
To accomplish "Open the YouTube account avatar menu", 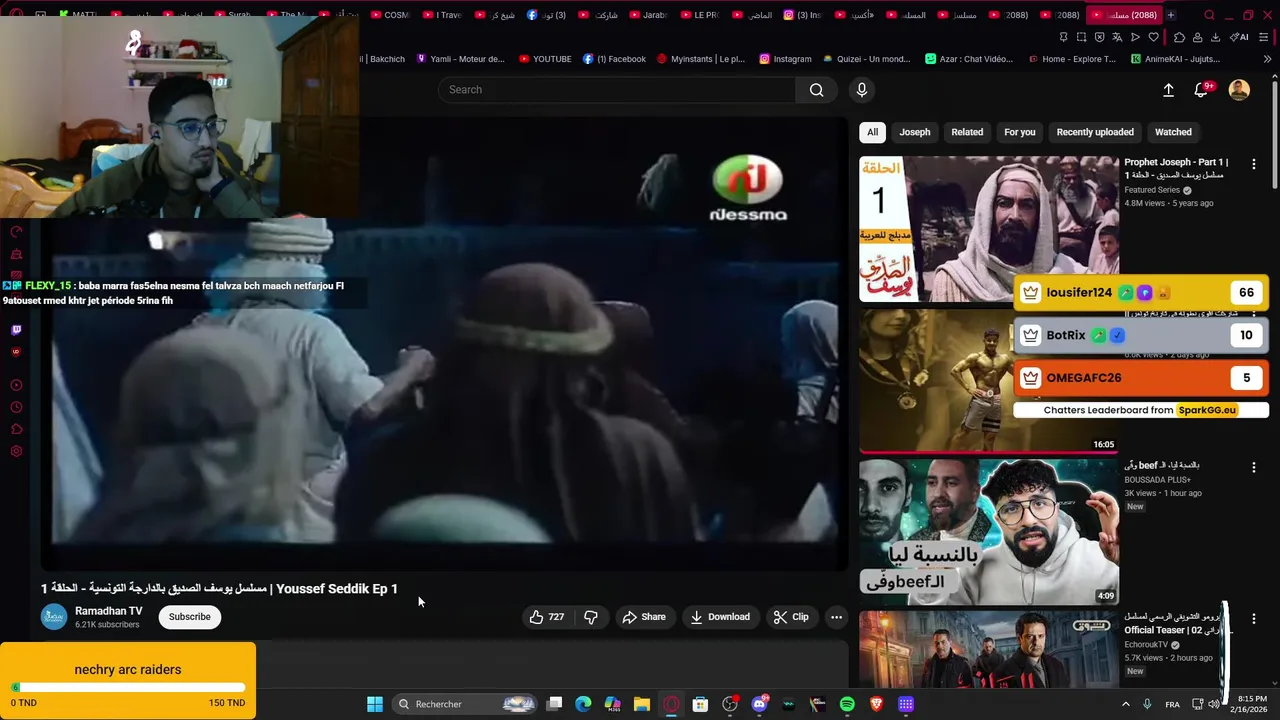I will 1239,90.
